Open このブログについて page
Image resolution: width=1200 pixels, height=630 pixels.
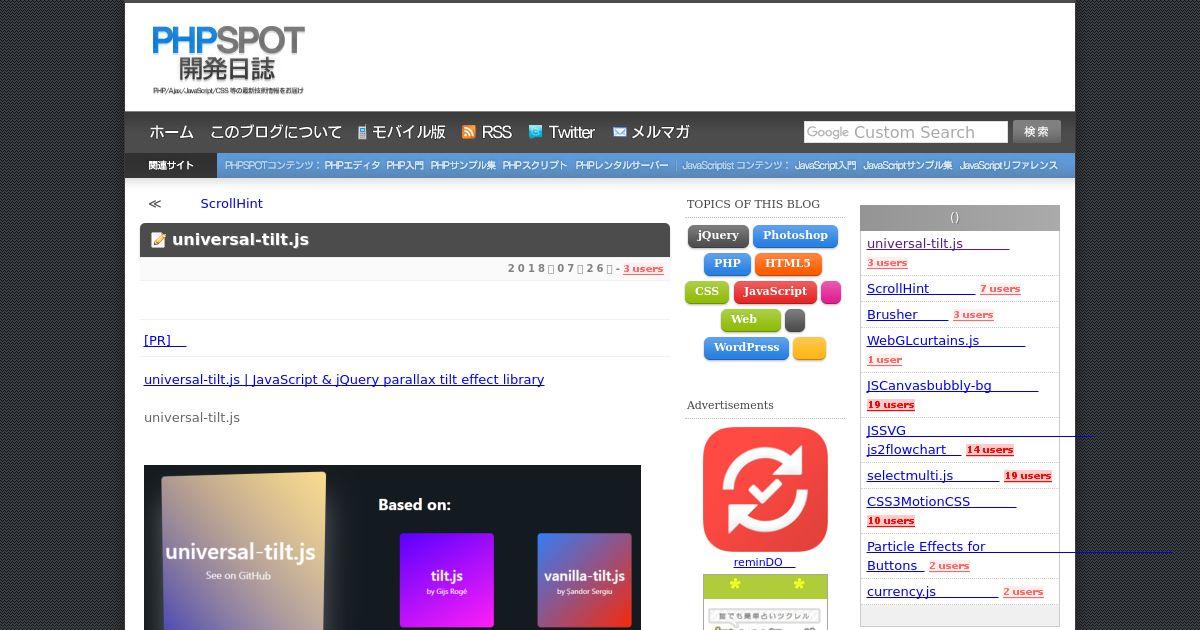click(x=276, y=132)
